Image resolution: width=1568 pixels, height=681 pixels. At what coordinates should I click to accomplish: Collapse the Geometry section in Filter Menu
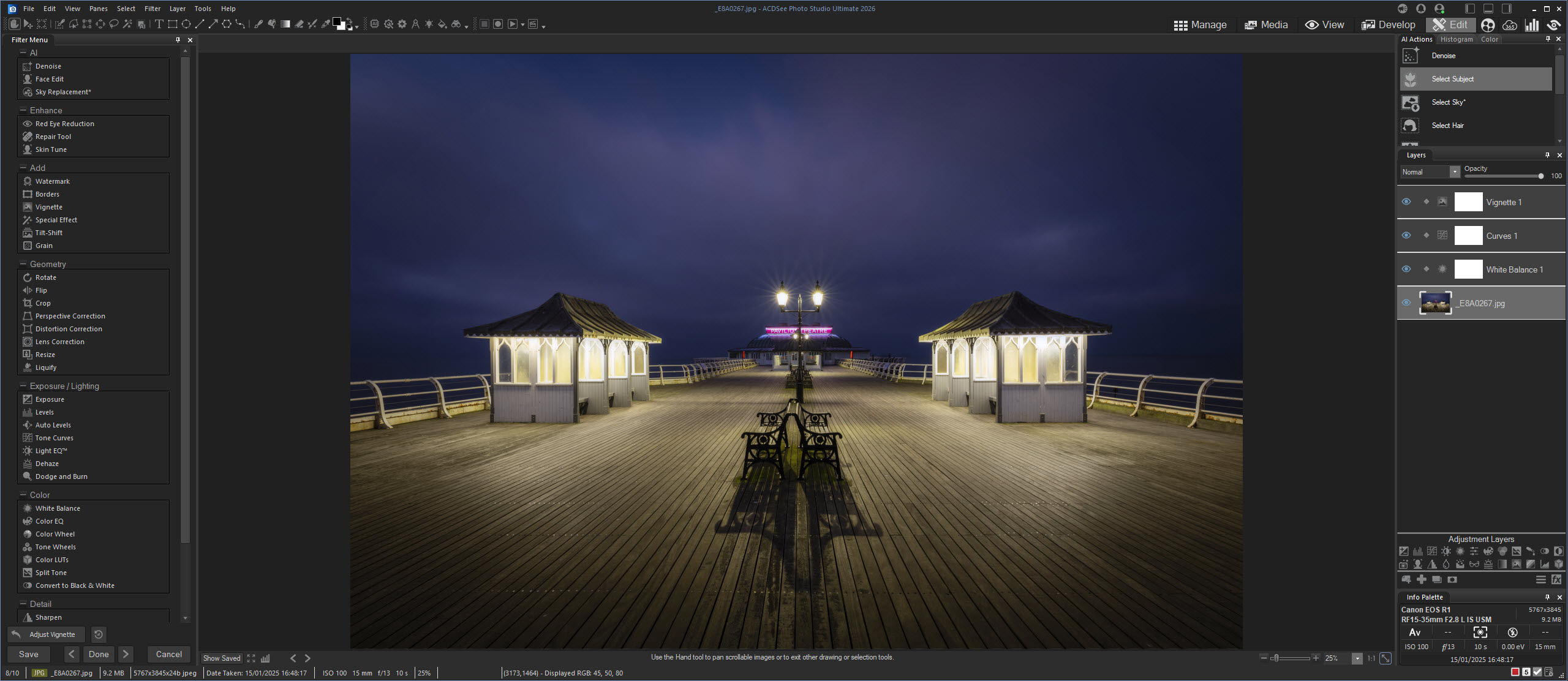point(24,263)
